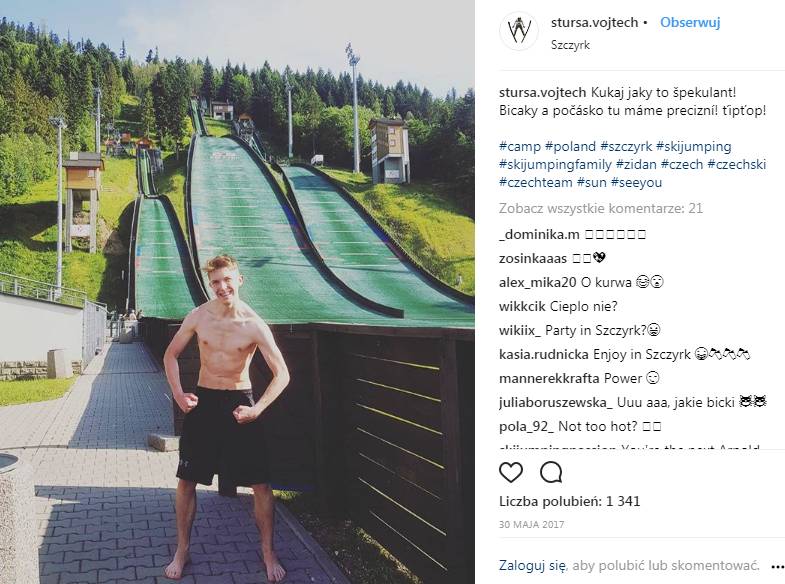Open the #skijumpingfamily hashtag
Image resolution: width=785 pixels, height=584 pixels.
555,165
